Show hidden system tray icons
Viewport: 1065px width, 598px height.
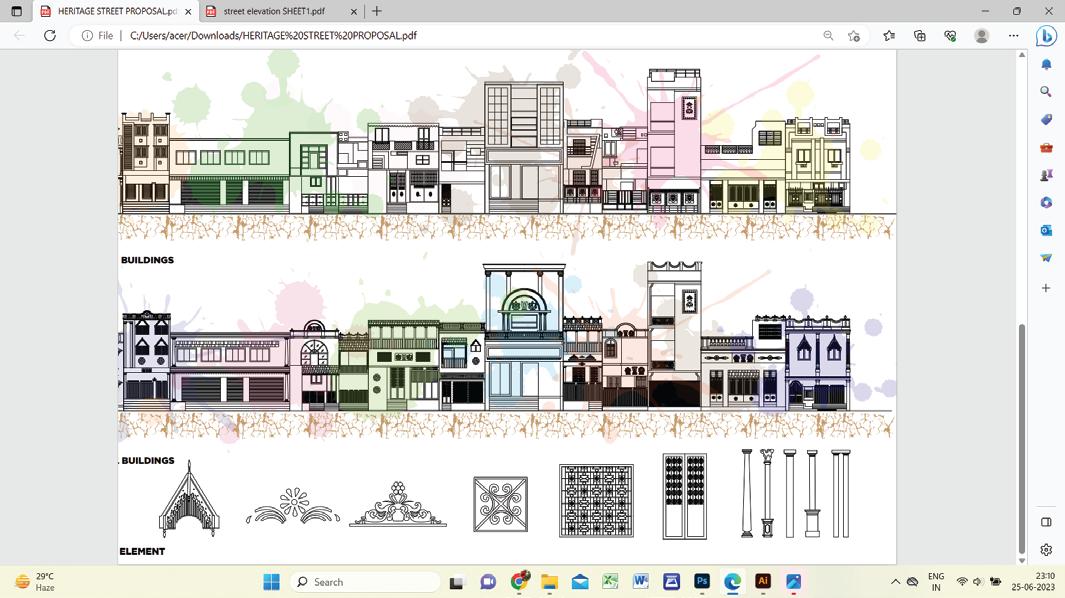click(895, 582)
